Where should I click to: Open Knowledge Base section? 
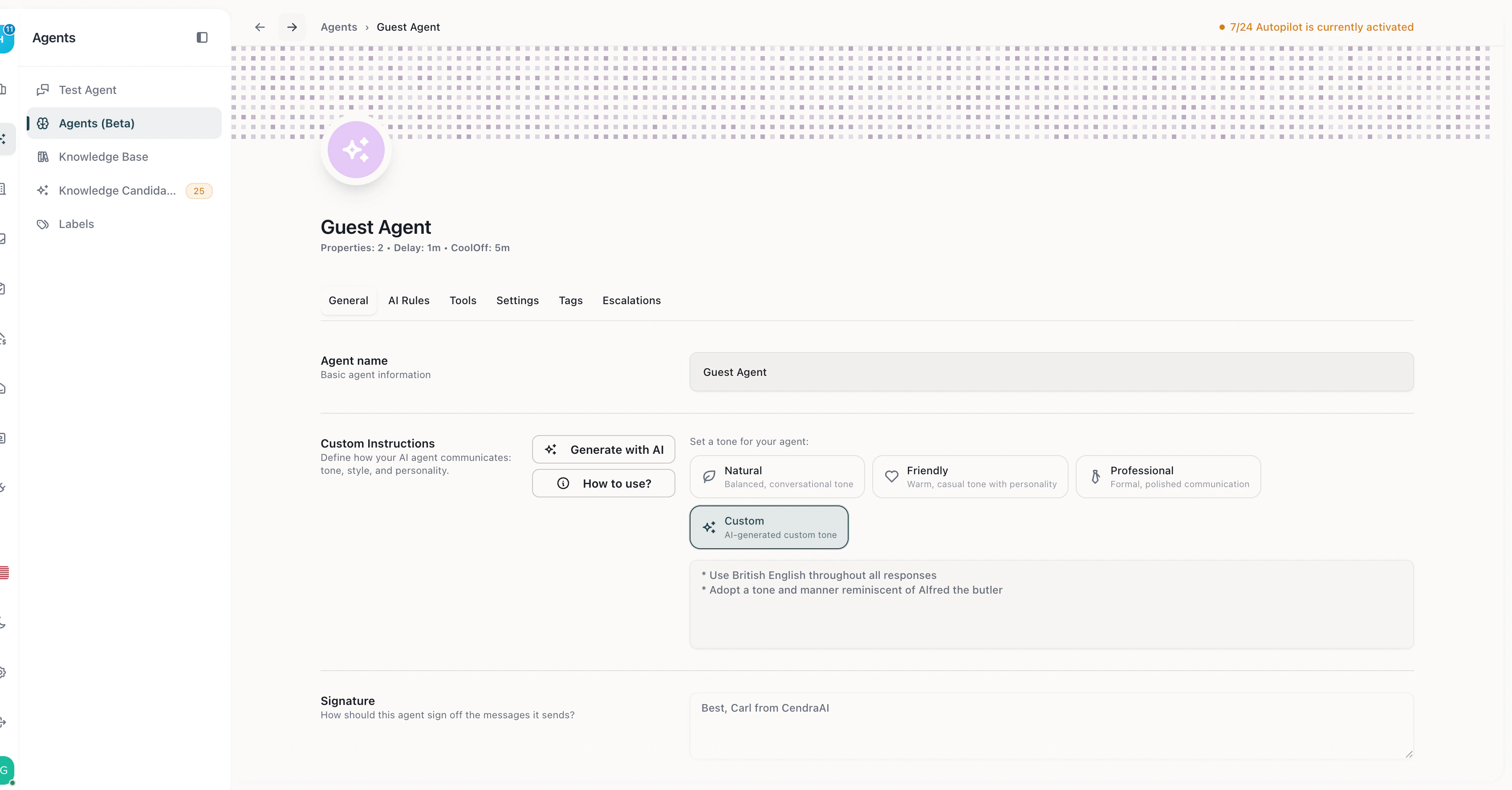103,157
